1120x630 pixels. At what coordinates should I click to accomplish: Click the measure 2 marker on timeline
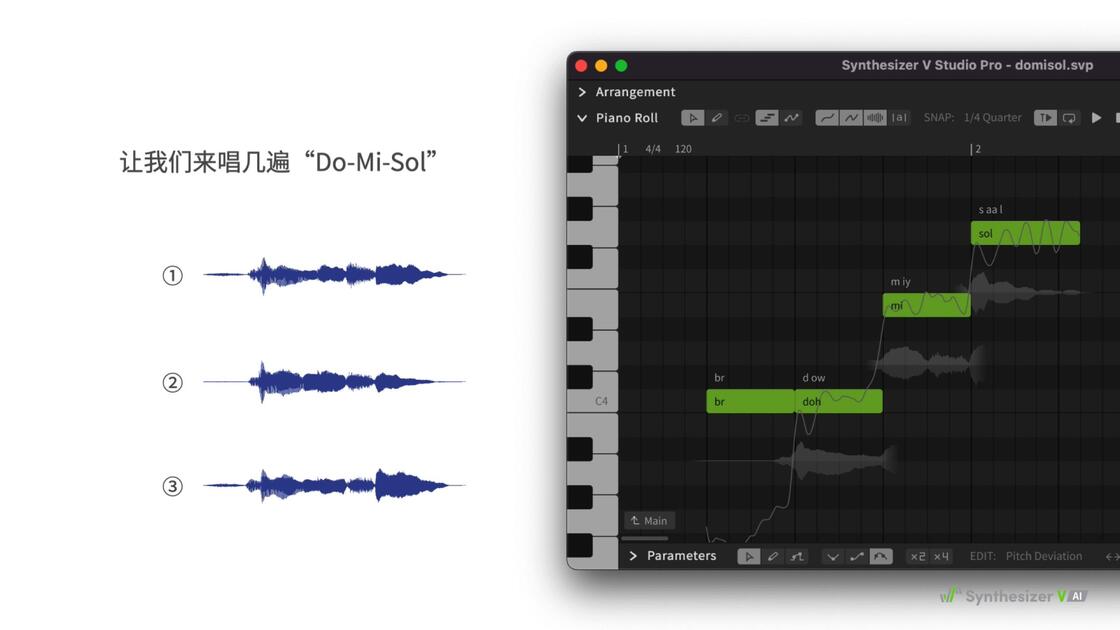pos(976,149)
